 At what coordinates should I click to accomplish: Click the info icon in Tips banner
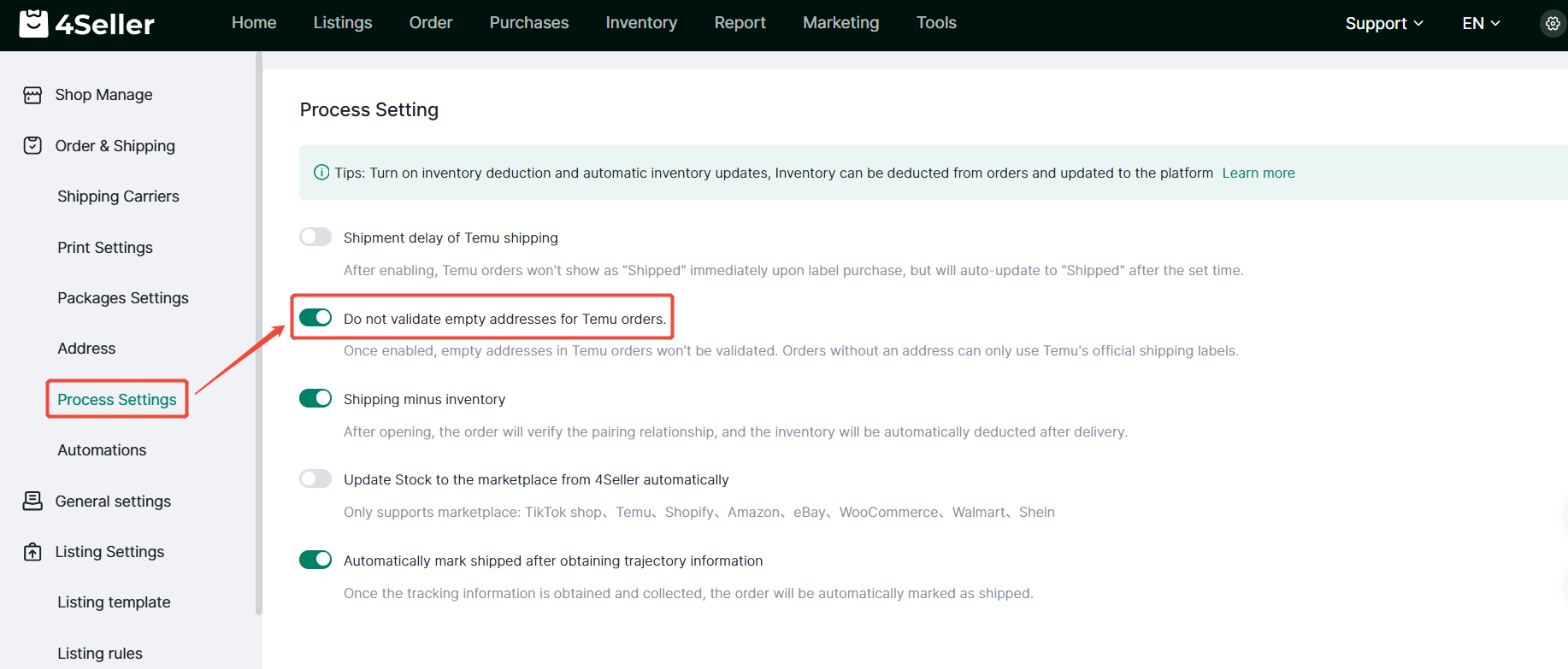click(321, 173)
